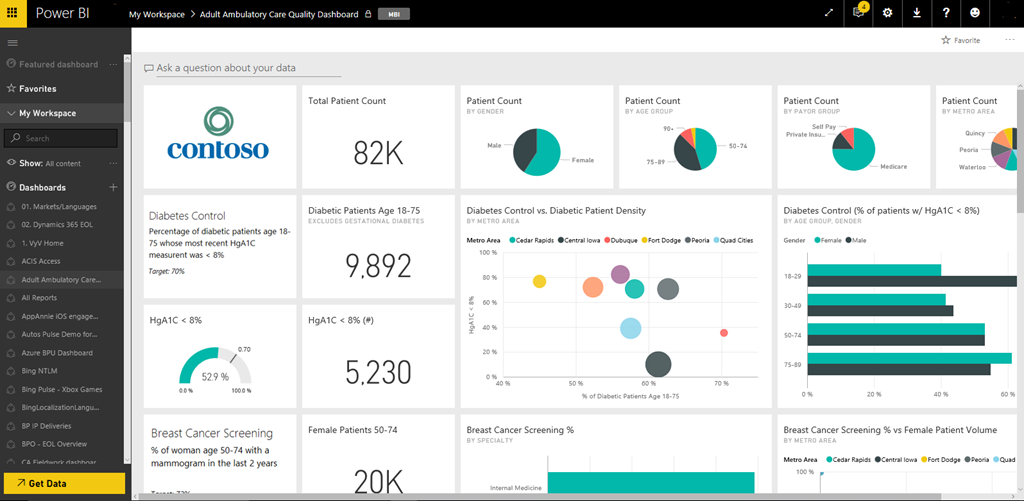This screenshot has width=1024, height=501.
Task: Click the download arrow icon in header
Action: tap(916, 13)
